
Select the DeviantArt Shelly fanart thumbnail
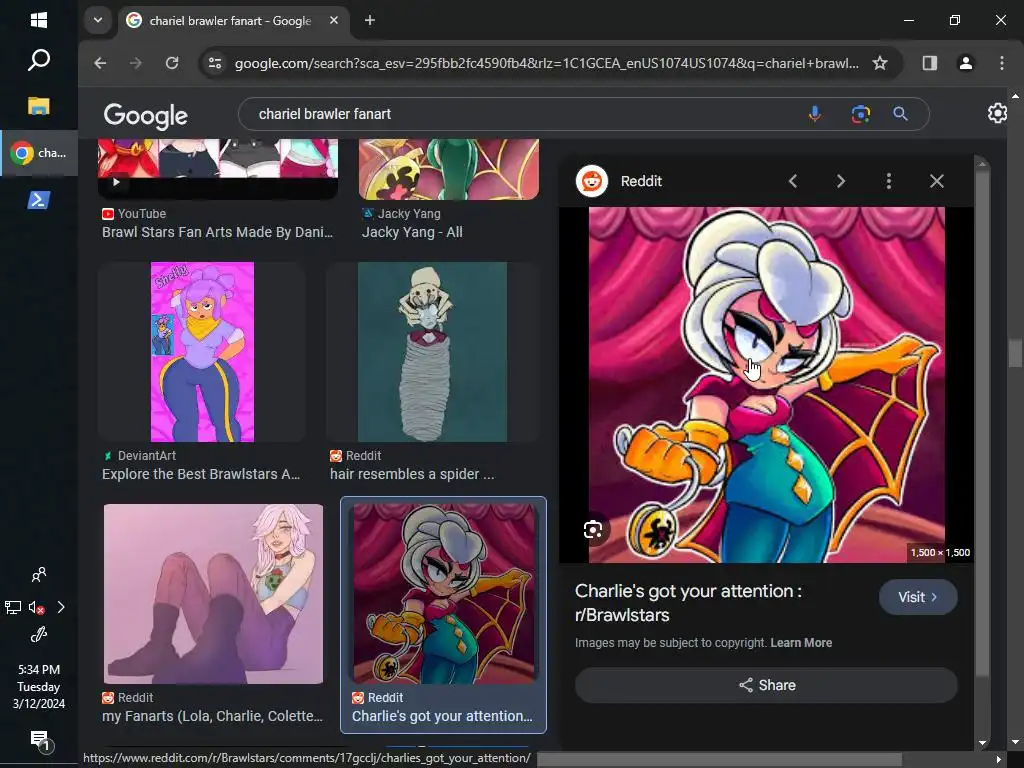pyautogui.click(x=202, y=352)
